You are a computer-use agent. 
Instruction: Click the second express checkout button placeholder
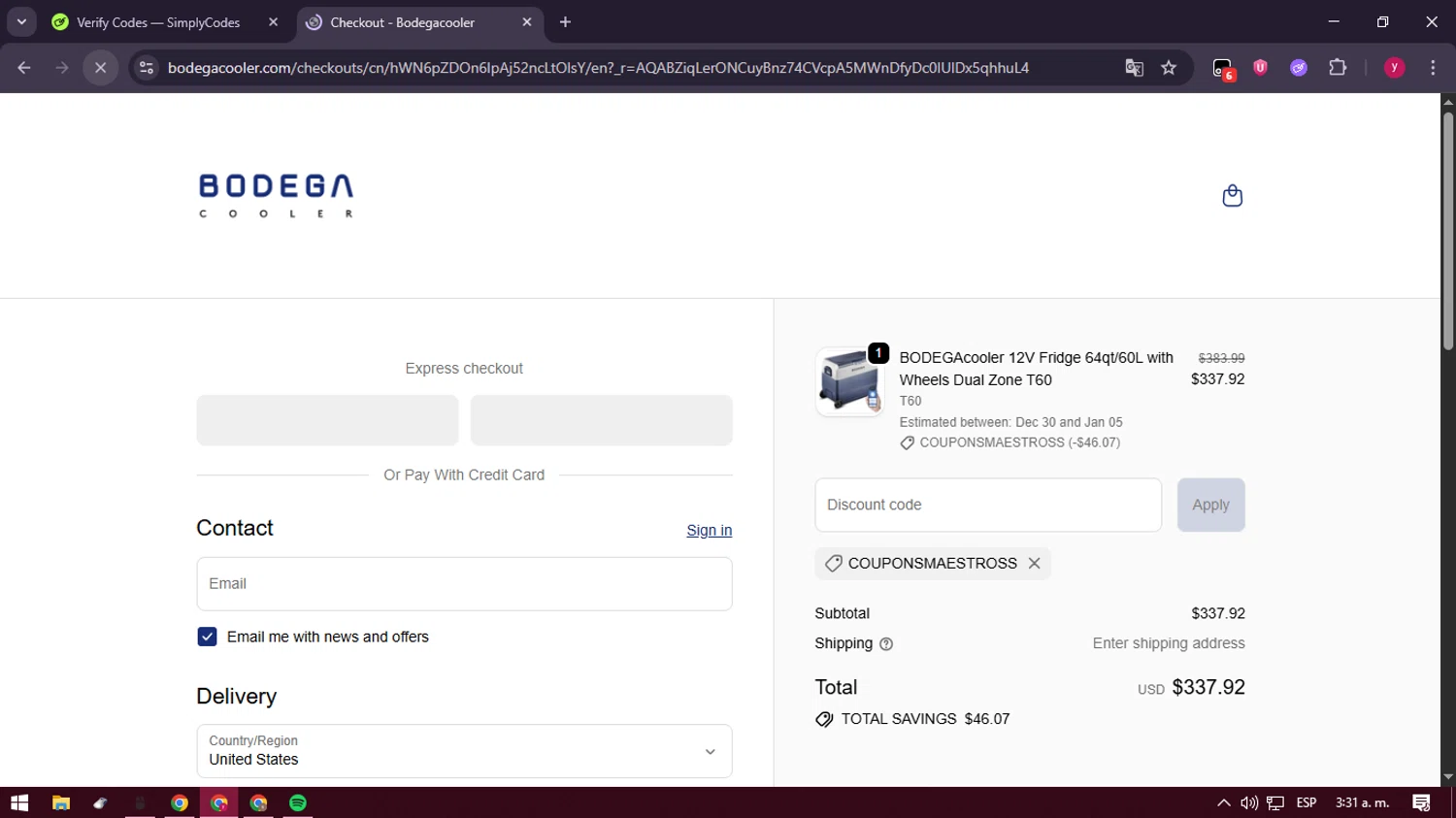[601, 420]
